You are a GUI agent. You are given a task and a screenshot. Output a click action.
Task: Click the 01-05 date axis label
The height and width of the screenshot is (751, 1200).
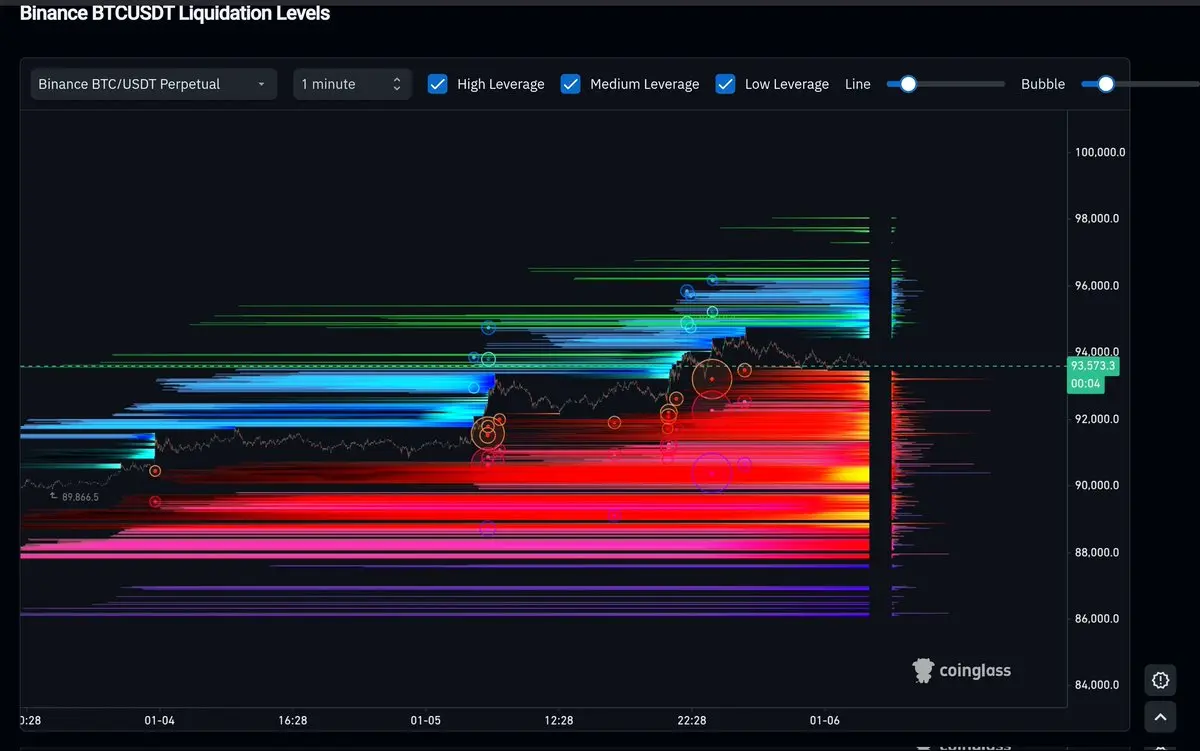[425, 720]
